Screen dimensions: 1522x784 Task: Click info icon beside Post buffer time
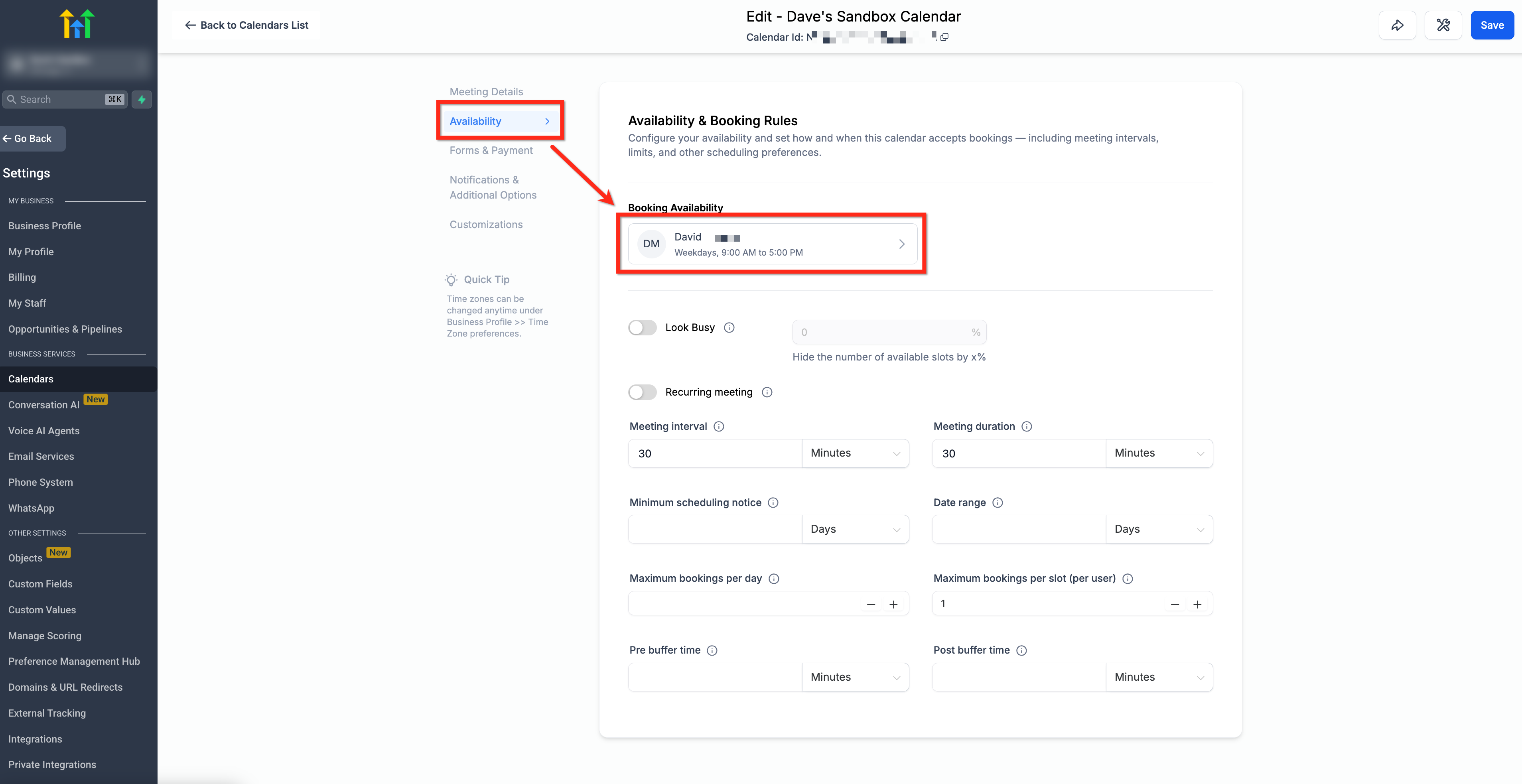click(x=1021, y=650)
